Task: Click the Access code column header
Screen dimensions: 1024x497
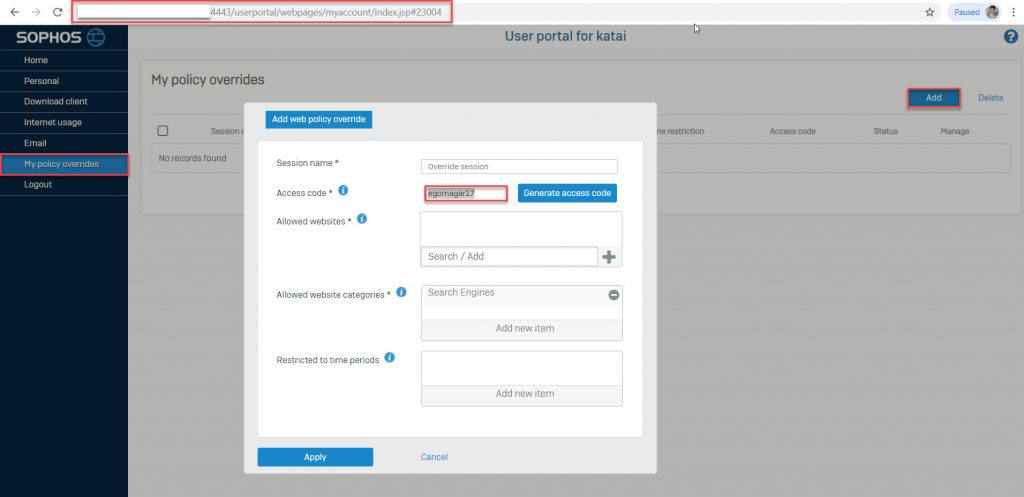Action: pos(792,131)
